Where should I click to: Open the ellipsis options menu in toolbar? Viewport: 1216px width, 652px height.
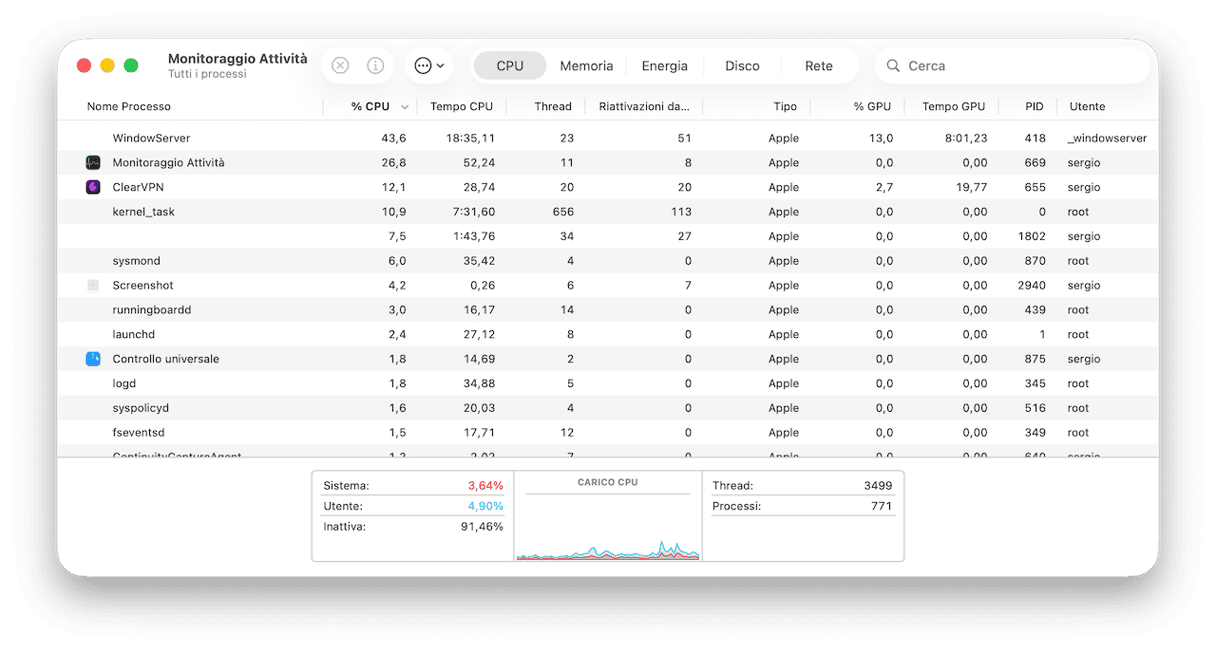point(429,65)
